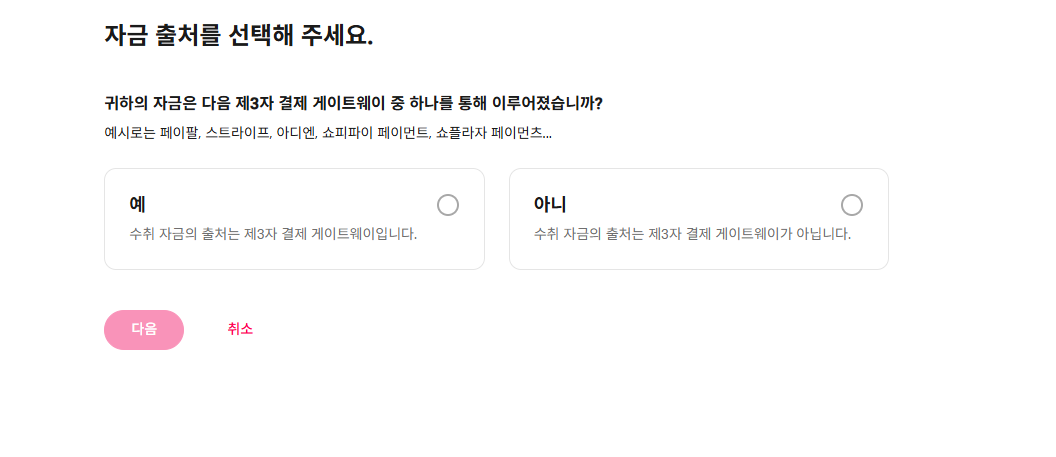Screen dimensions: 1056x457
Task: Click the word "아디엔" in the examples
Action: click(295, 132)
